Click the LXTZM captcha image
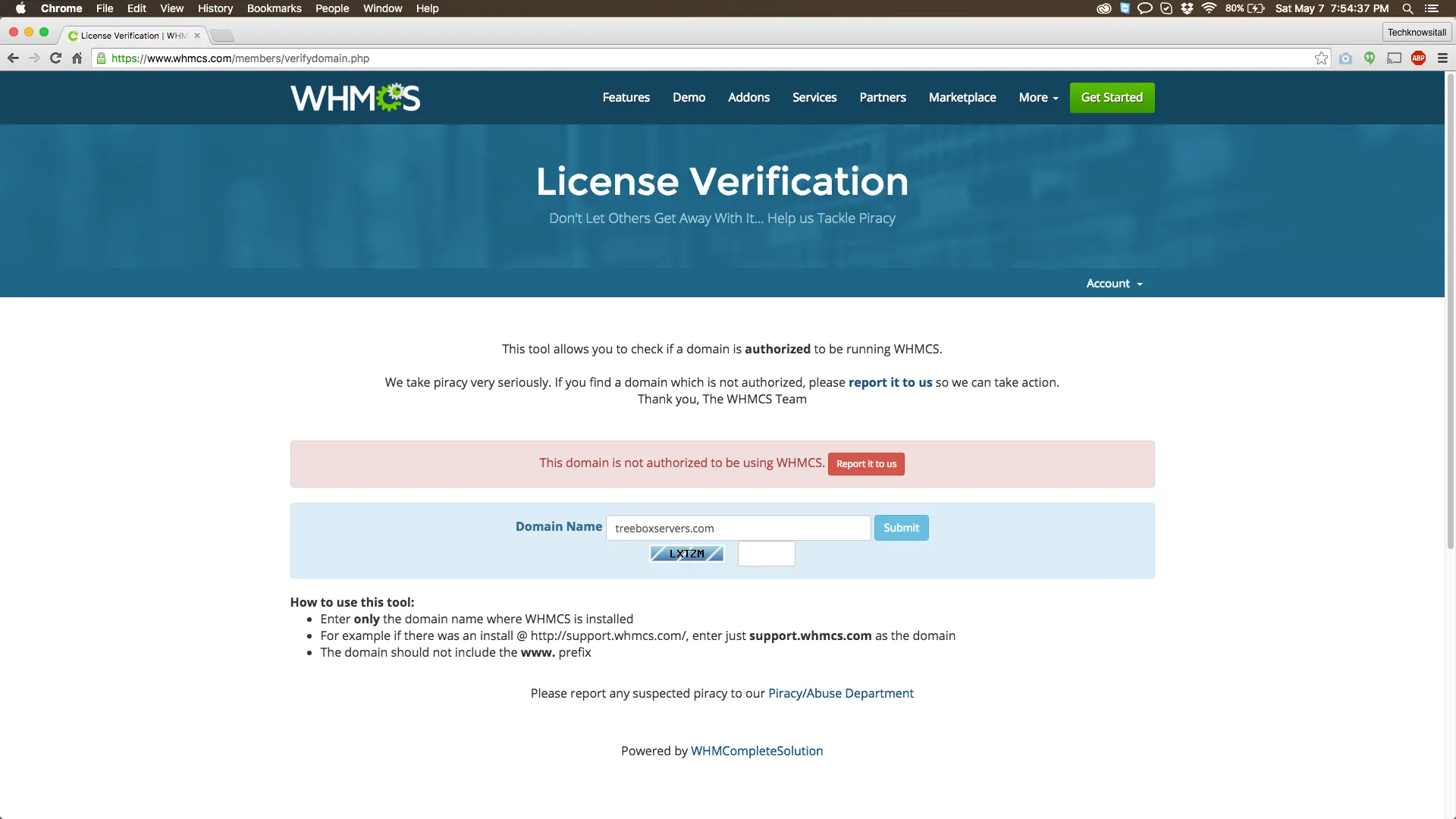 click(x=687, y=554)
